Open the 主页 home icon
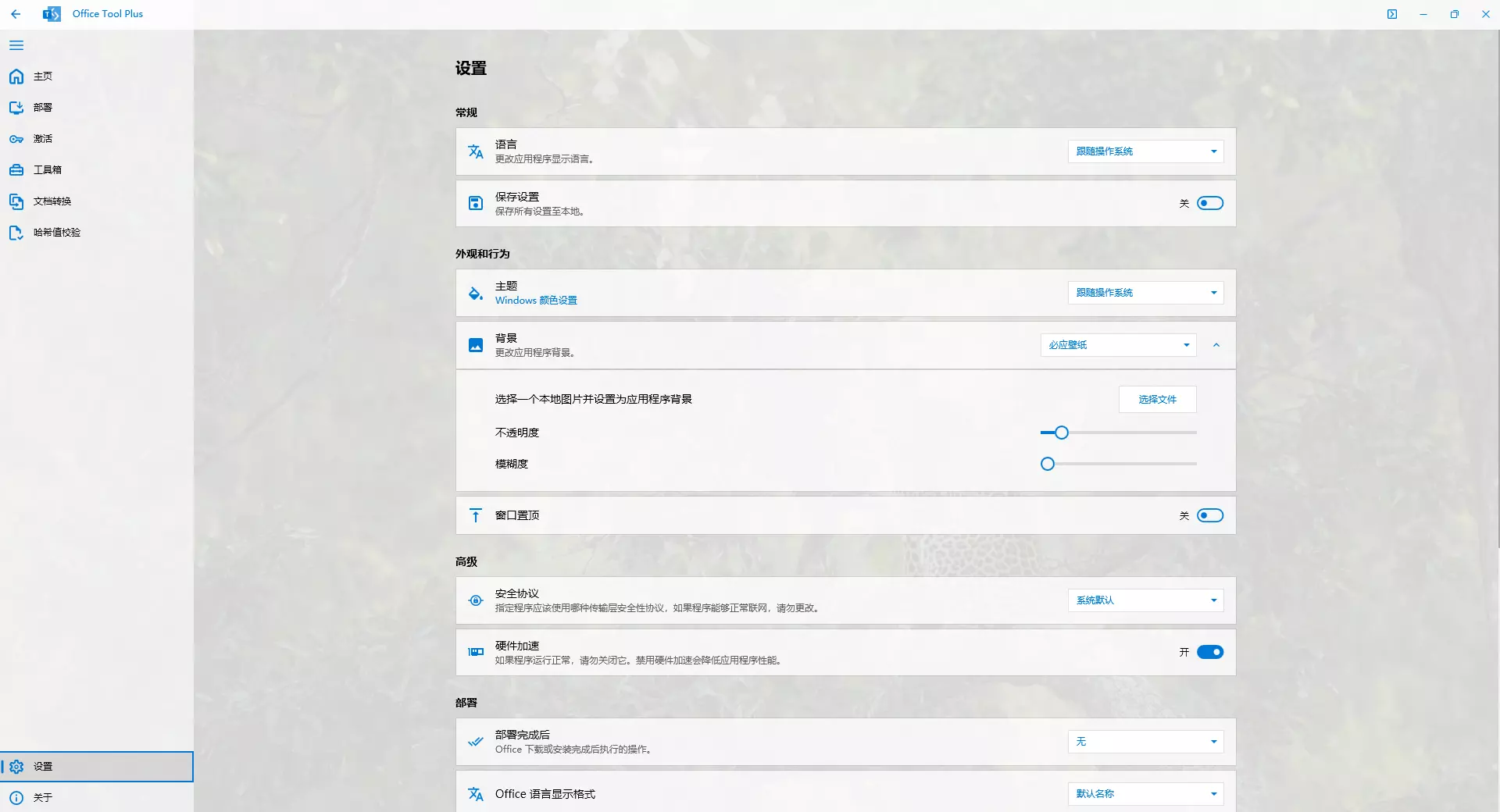This screenshot has height=812, width=1500. click(x=16, y=77)
